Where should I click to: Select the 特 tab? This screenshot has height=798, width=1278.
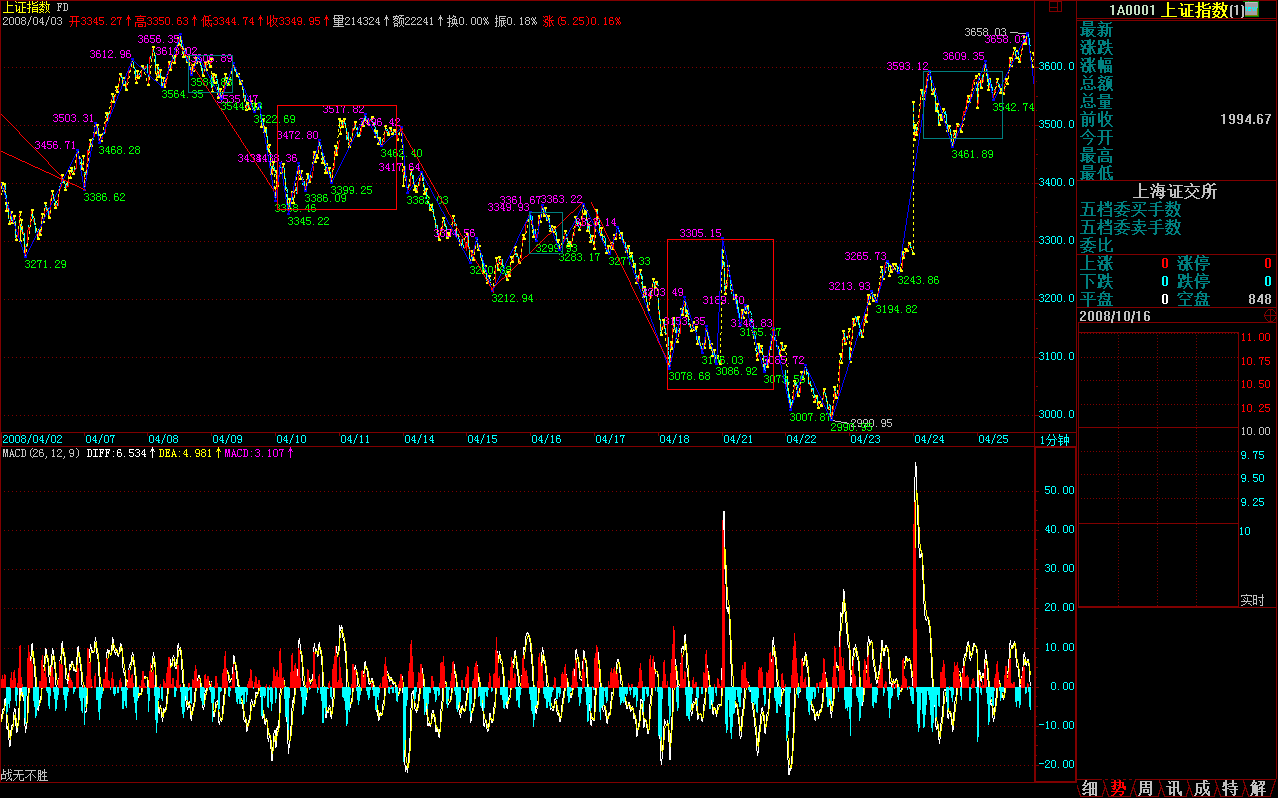click(1230, 788)
